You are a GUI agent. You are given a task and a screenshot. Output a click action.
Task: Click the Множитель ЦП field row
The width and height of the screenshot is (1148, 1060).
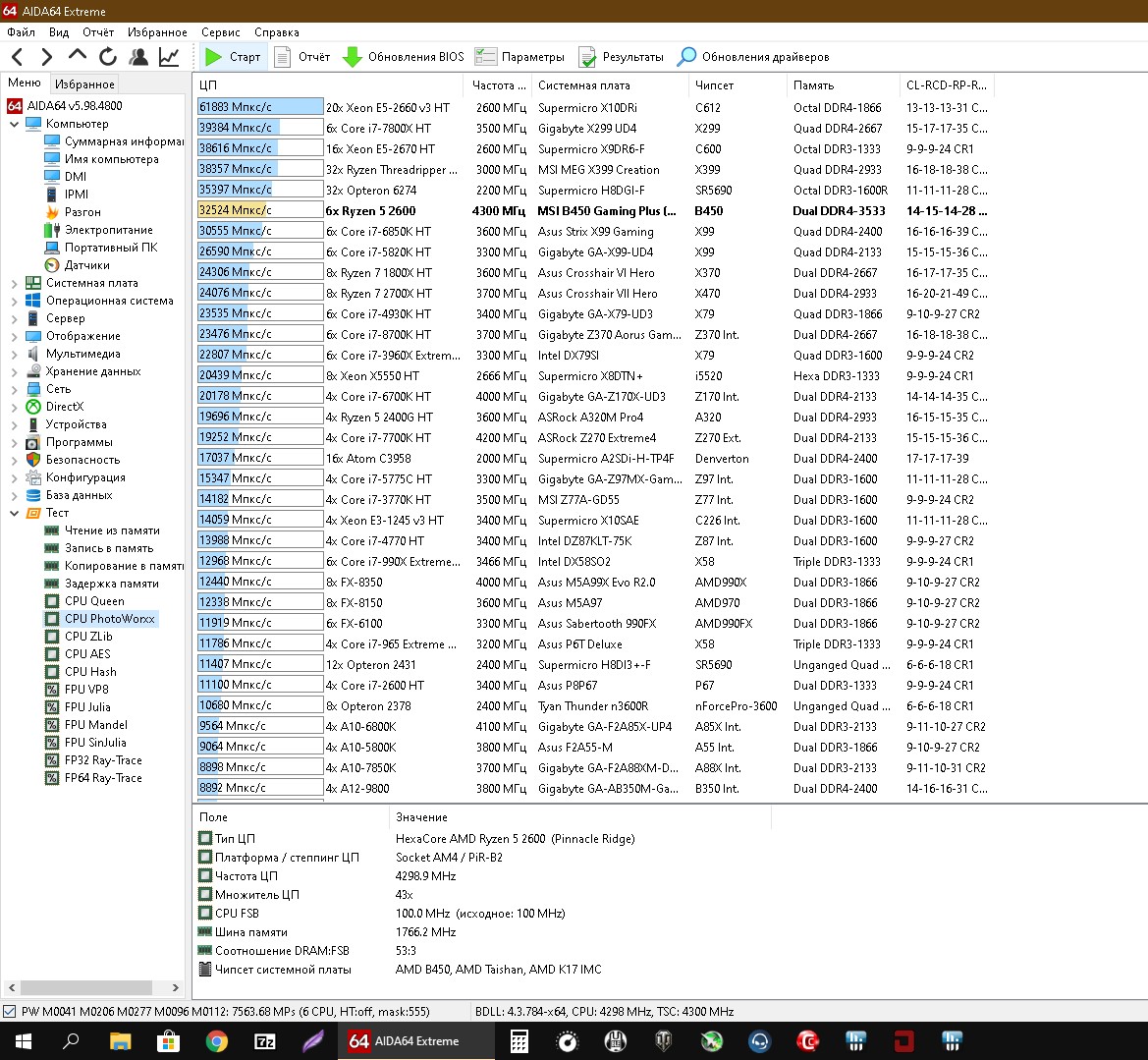483,895
